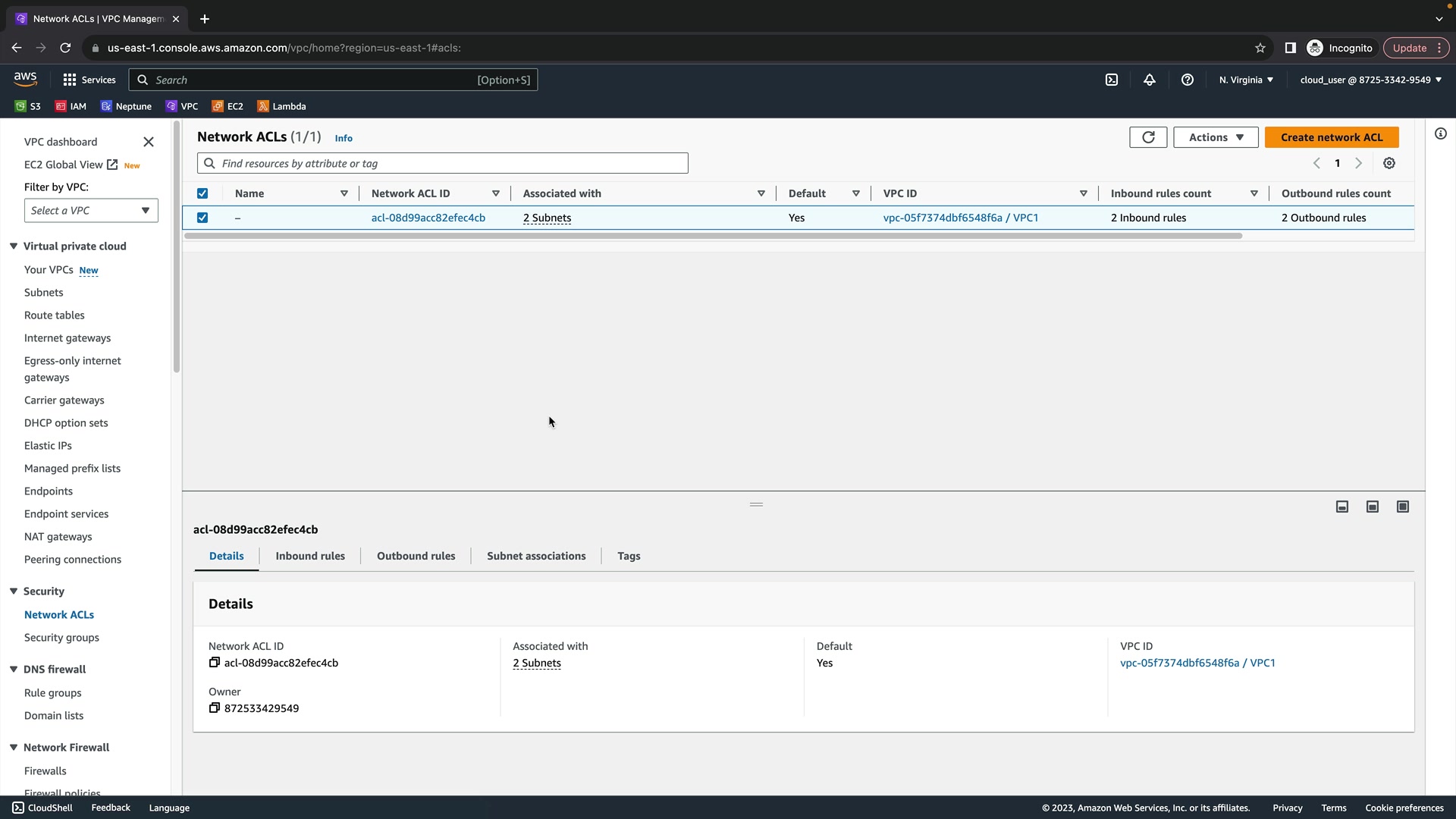1456x819 pixels.
Task: Toggle the select-all header checkbox
Action: tap(202, 193)
